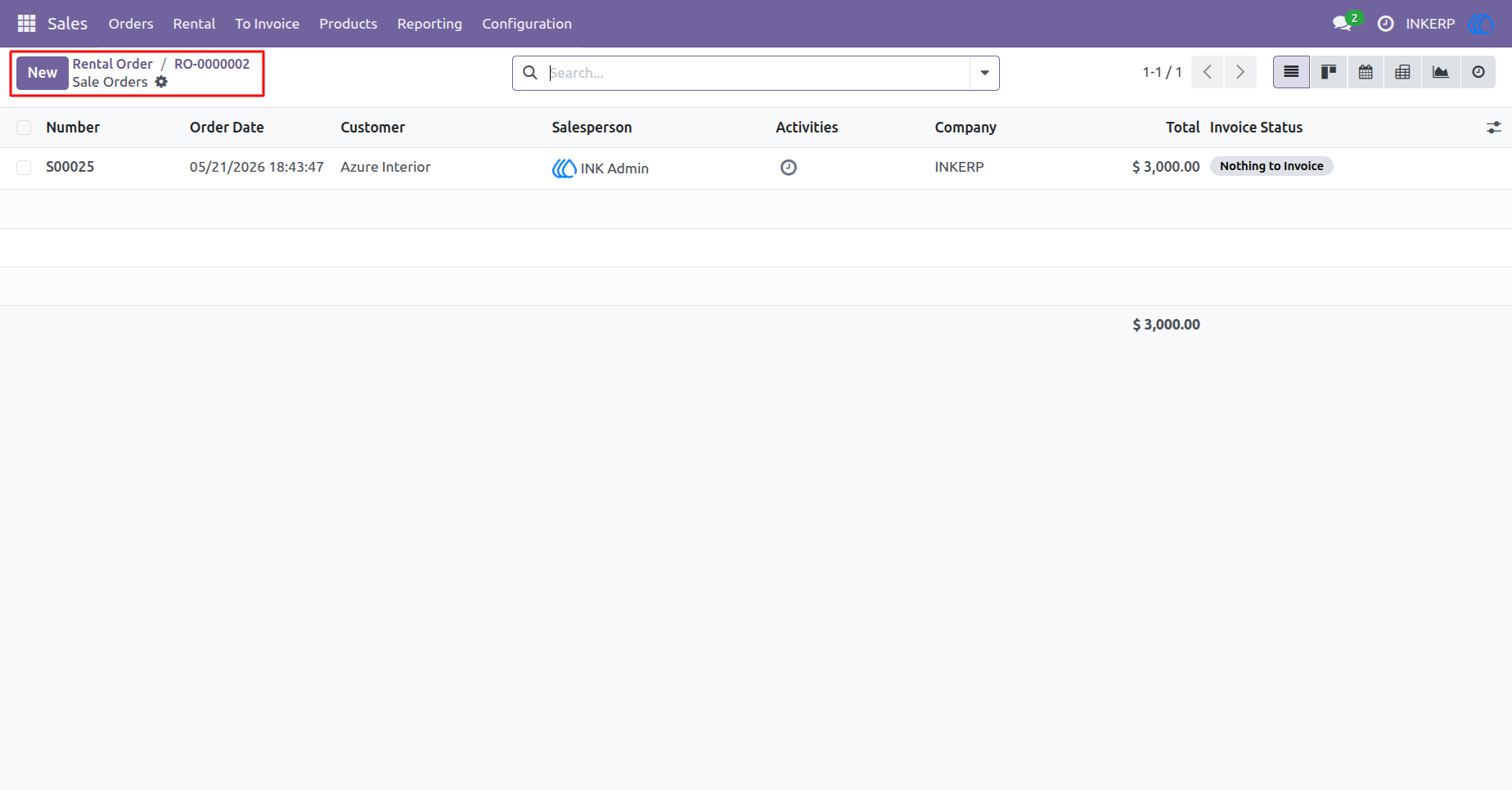Click the S00025 order number

coord(70,167)
